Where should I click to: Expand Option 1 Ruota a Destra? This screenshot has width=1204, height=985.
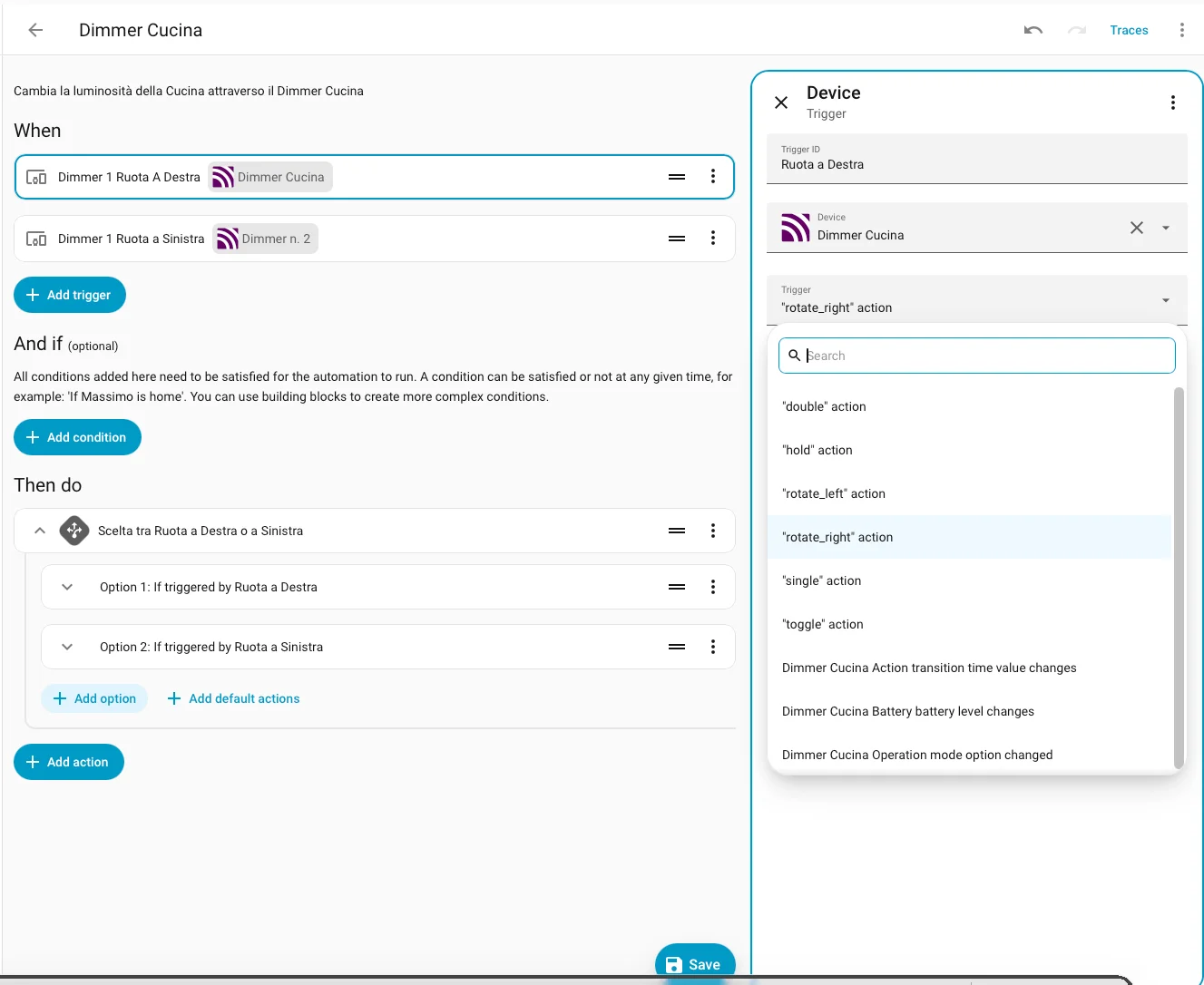coord(67,587)
